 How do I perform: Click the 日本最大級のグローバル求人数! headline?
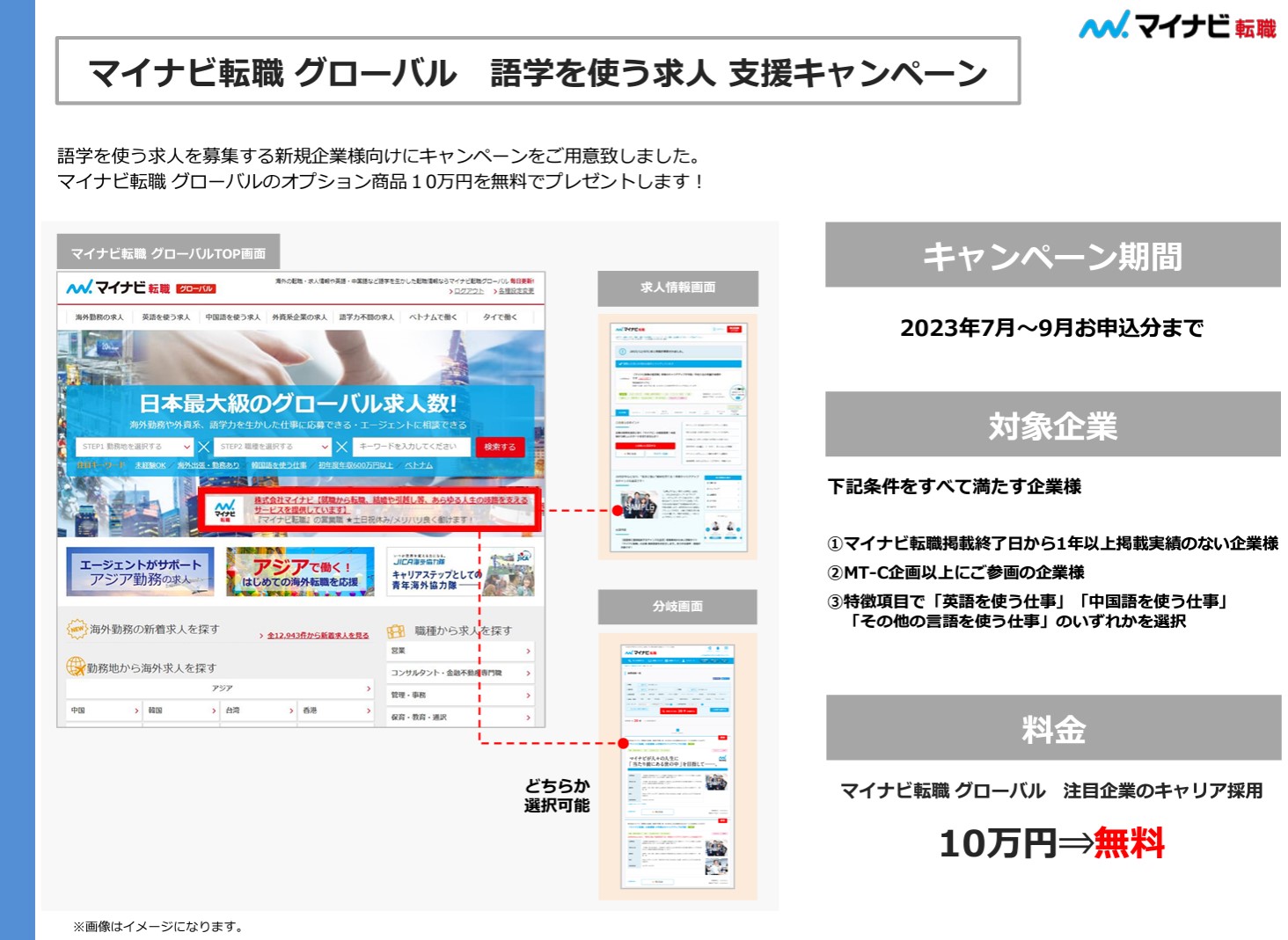point(297,404)
